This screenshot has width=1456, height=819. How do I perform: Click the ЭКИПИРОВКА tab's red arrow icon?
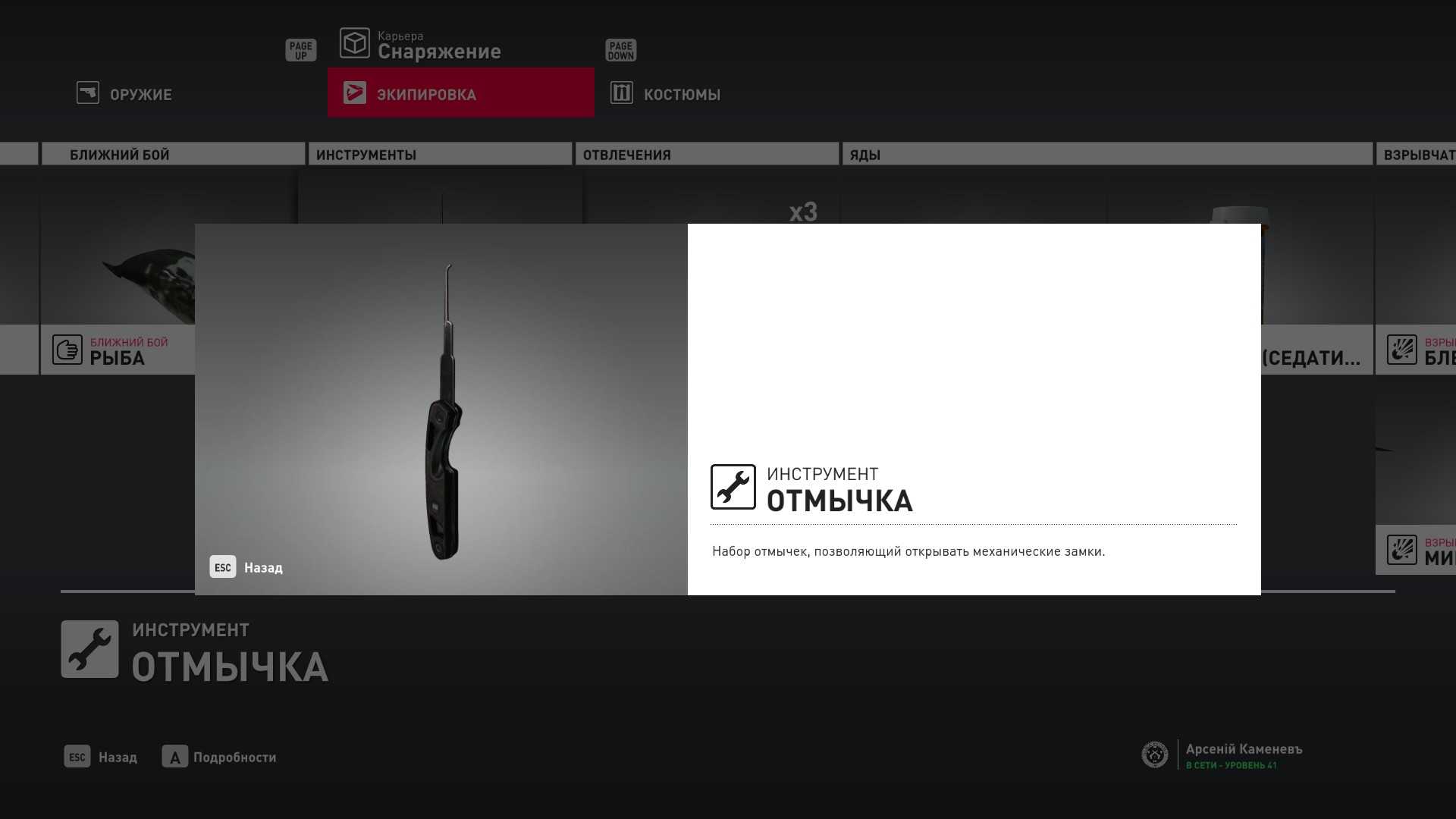coord(354,93)
